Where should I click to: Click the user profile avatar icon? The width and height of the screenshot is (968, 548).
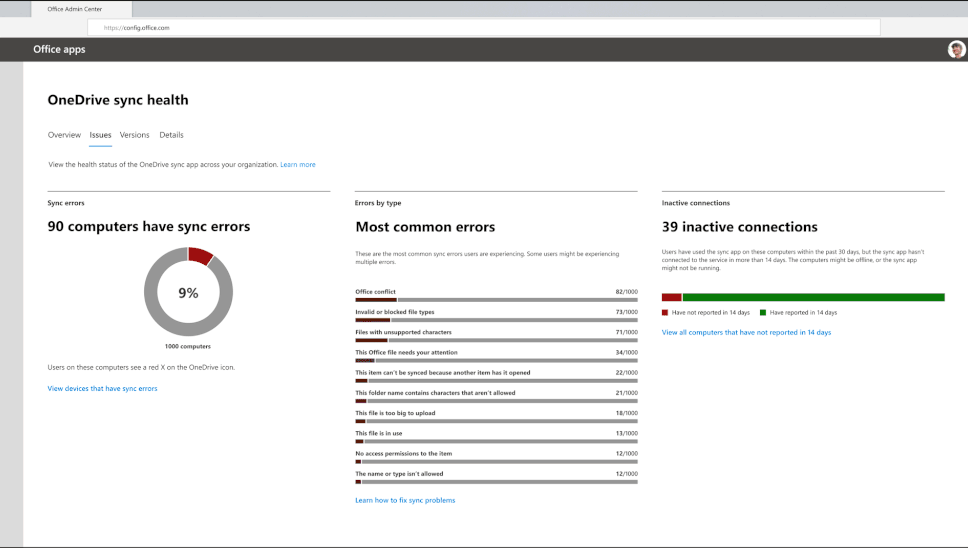pos(956,50)
